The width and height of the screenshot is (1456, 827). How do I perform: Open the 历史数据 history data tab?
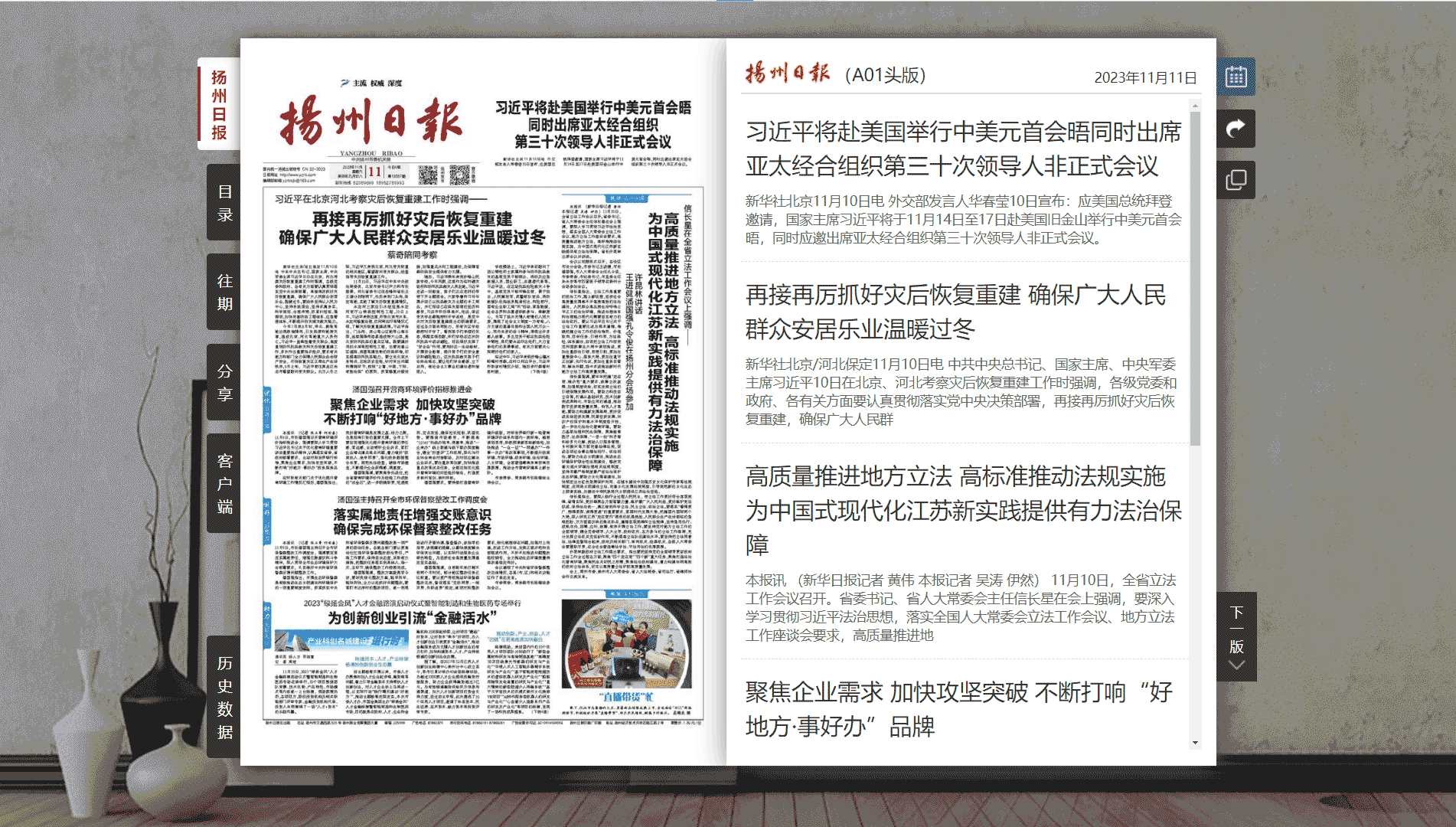[x=224, y=697]
